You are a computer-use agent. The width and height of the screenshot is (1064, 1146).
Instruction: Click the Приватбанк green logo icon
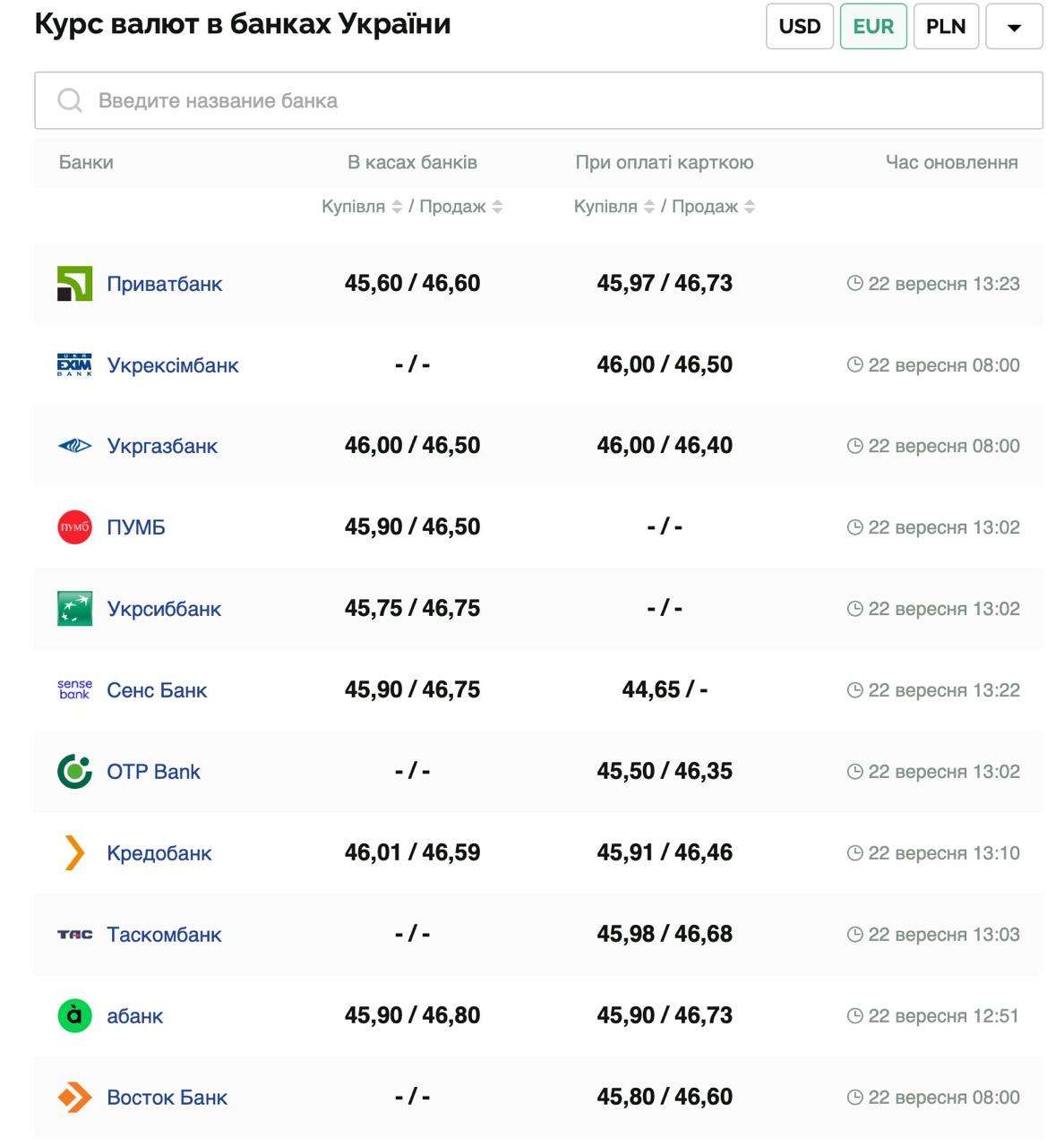74,284
